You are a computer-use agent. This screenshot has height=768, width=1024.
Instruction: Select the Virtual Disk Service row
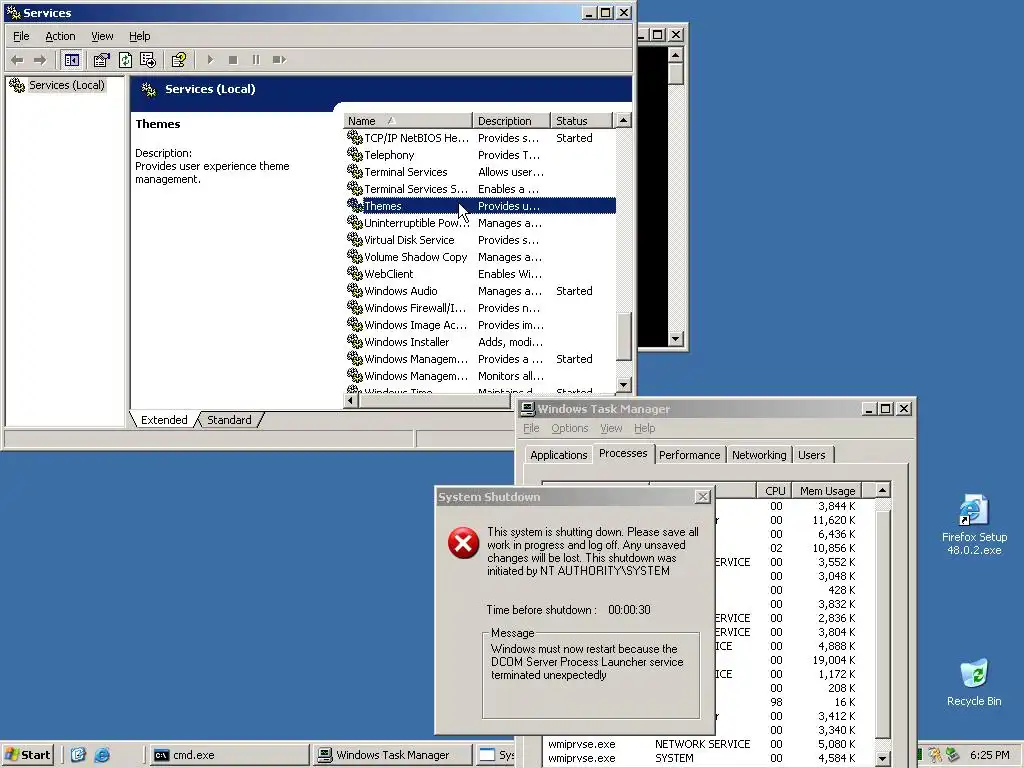point(481,240)
